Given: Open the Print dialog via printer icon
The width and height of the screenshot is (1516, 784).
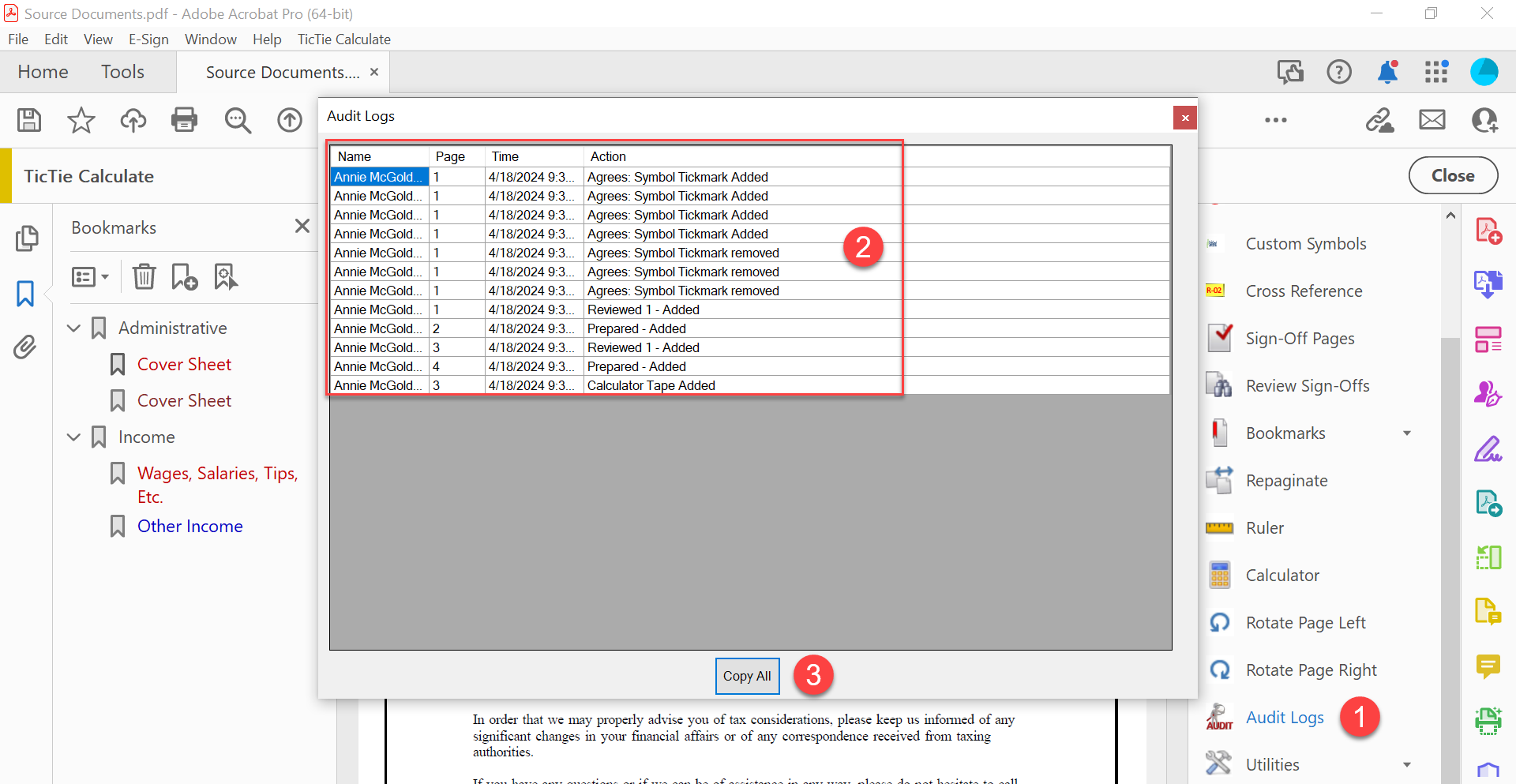Looking at the screenshot, I should [x=184, y=120].
